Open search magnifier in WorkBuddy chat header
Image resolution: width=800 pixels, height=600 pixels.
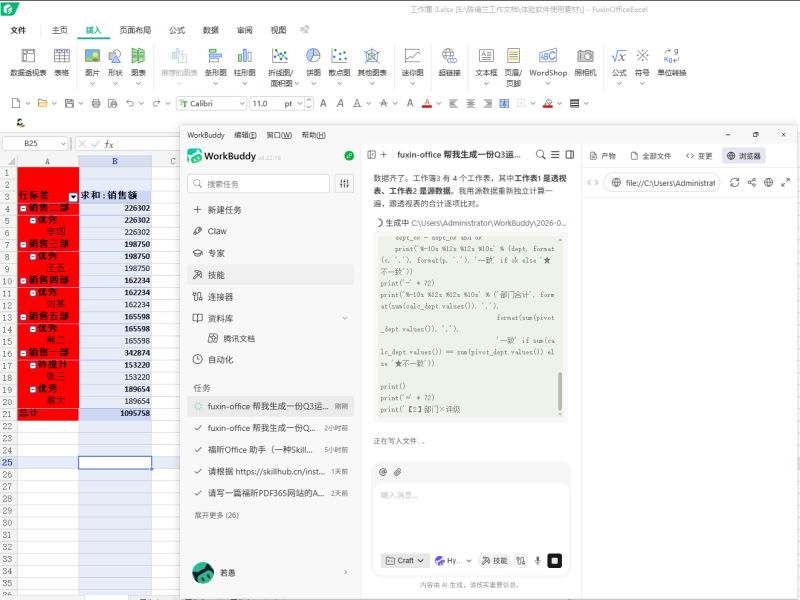pyautogui.click(x=540, y=155)
